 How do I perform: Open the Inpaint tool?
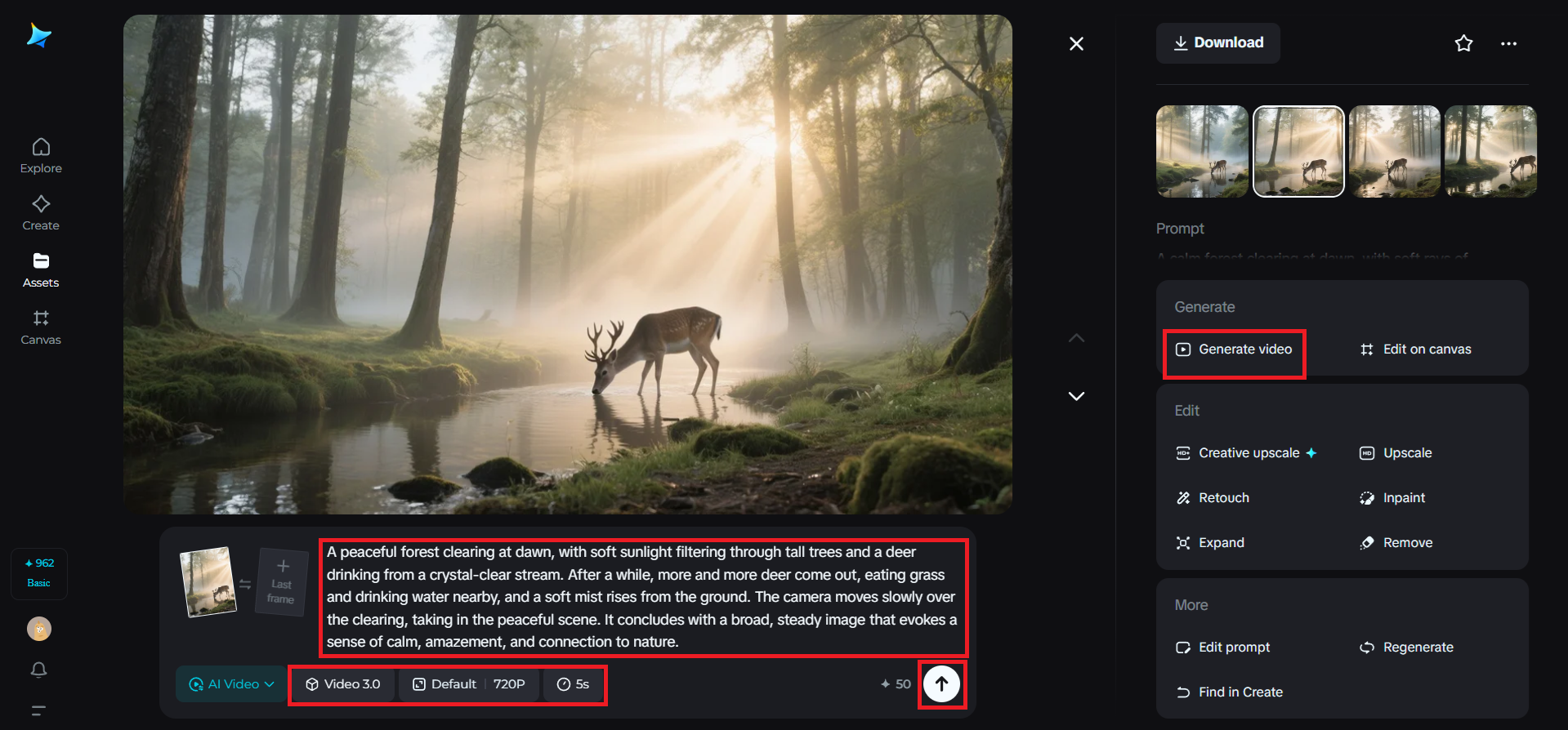[1392, 498]
